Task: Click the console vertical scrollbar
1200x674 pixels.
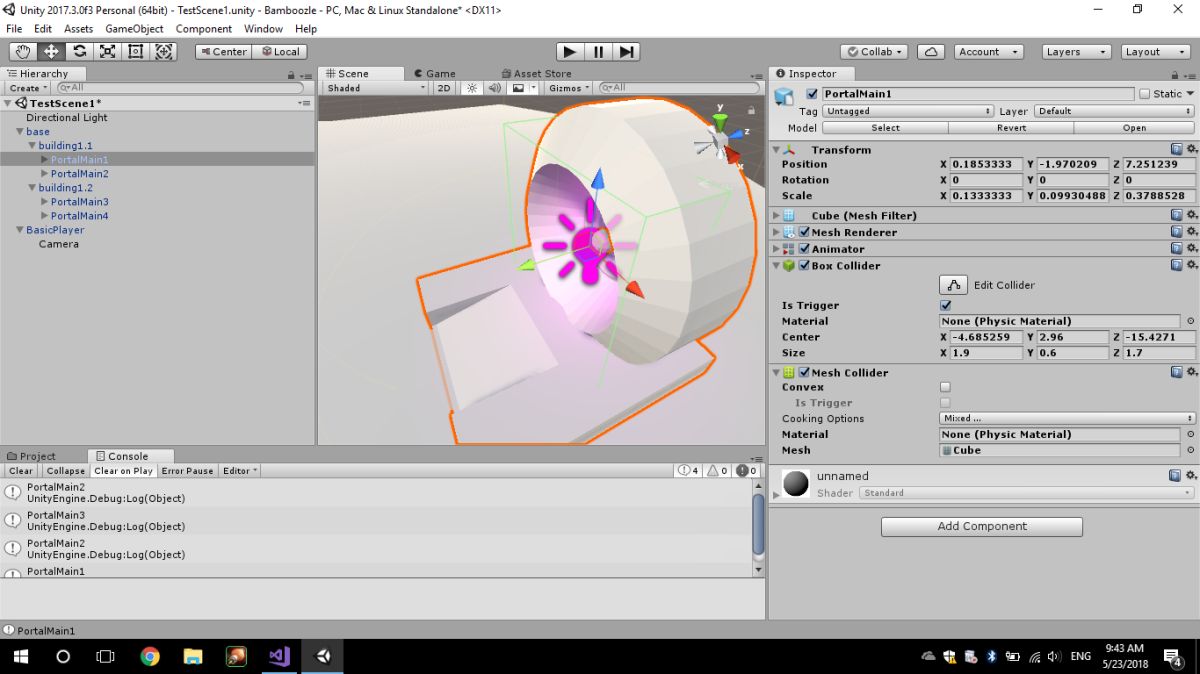Action: pyautogui.click(x=759, y=528)
